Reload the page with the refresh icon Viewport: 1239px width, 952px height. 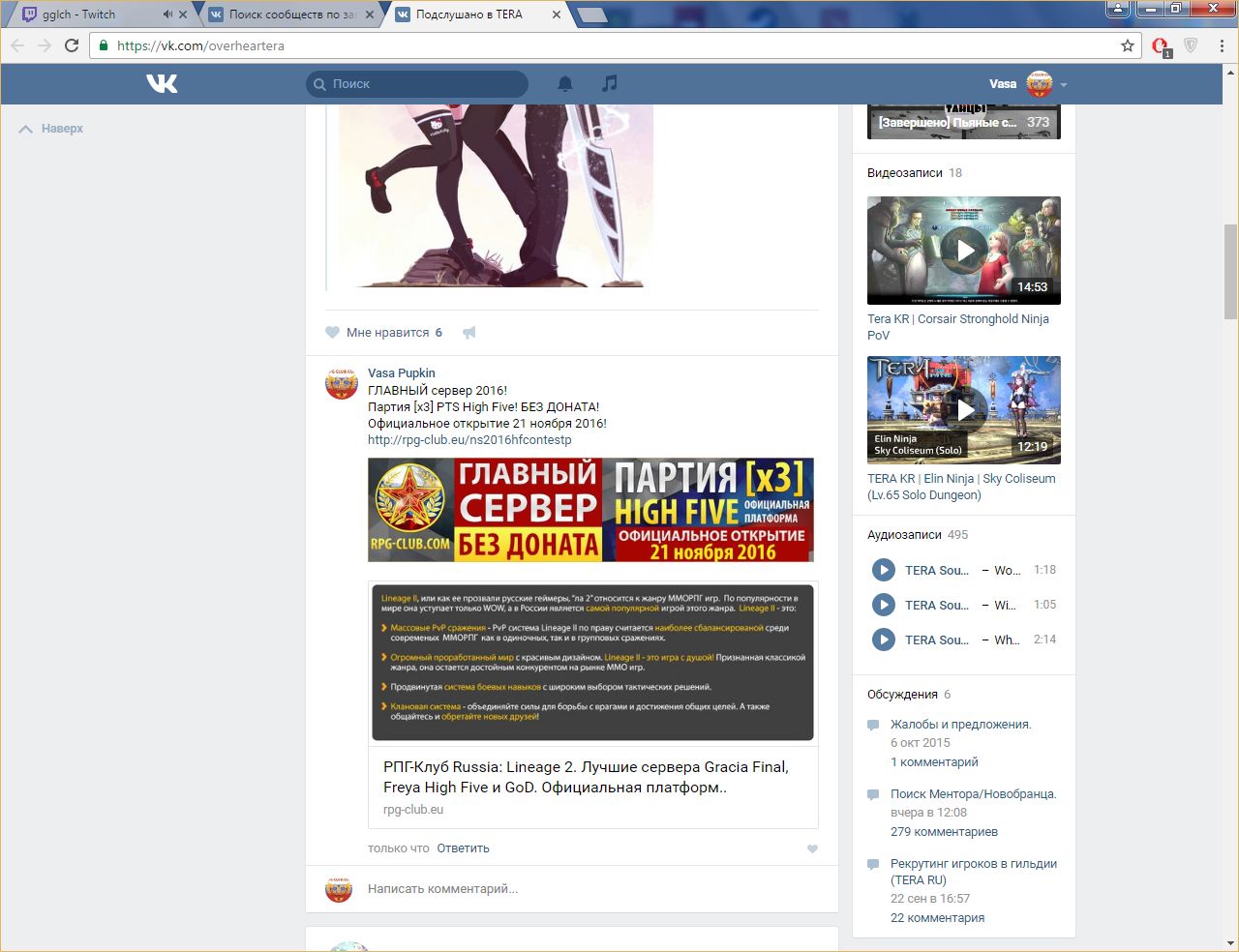(x=72, y=45)
